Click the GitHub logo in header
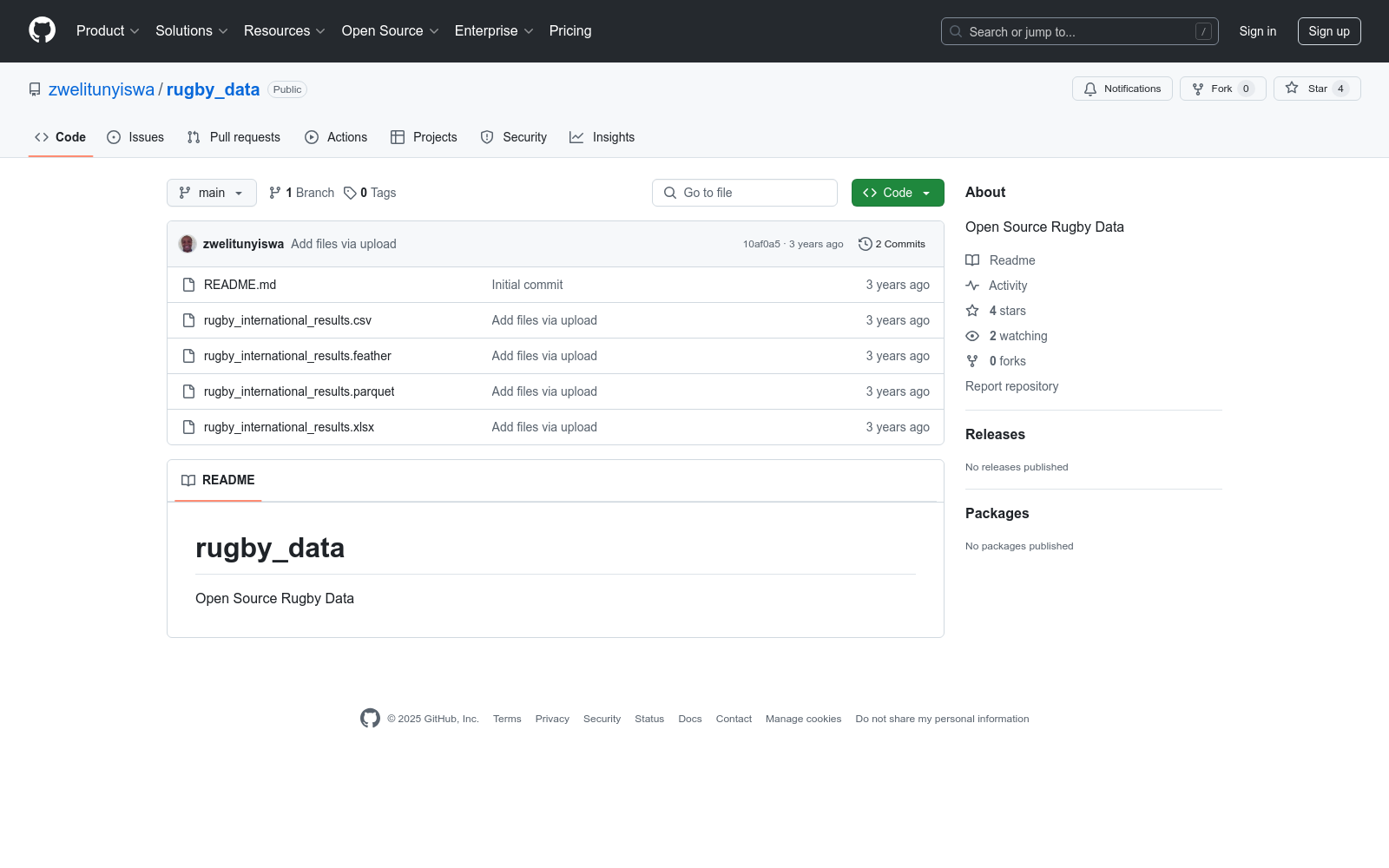Viewport: 1389px width, 868px height. pyautogui.click(x=42, y=30)
